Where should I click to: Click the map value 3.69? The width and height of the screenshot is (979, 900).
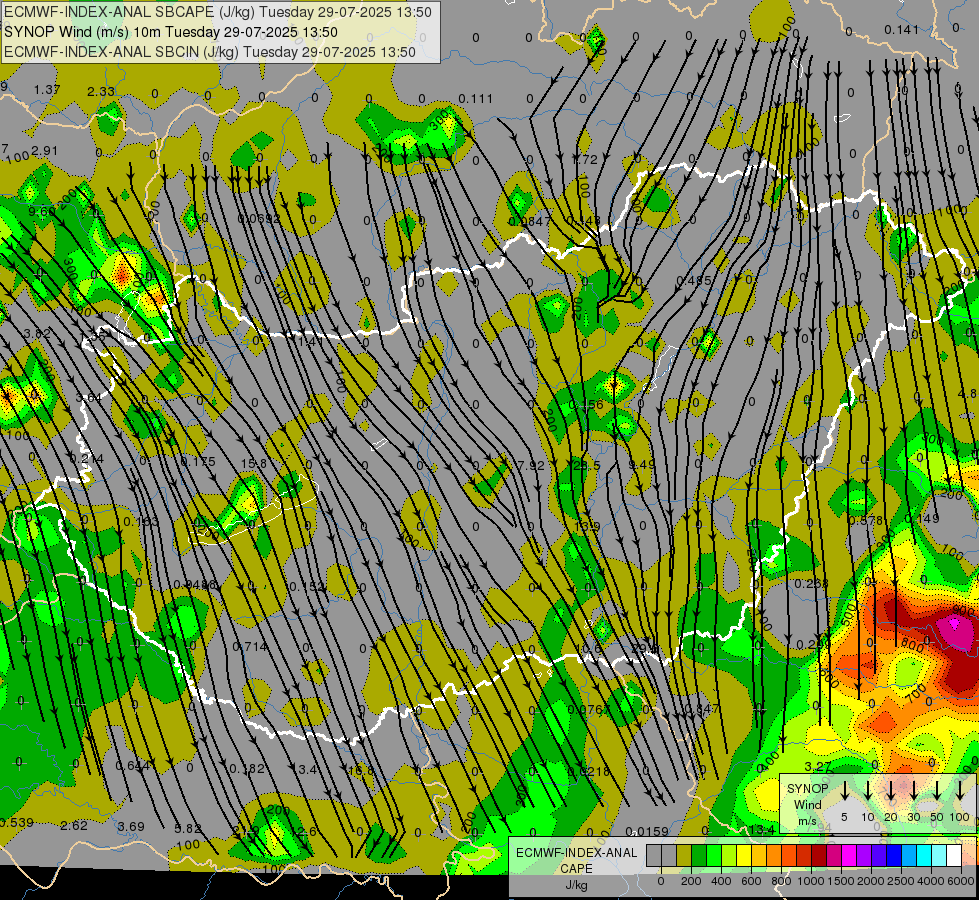130,826
